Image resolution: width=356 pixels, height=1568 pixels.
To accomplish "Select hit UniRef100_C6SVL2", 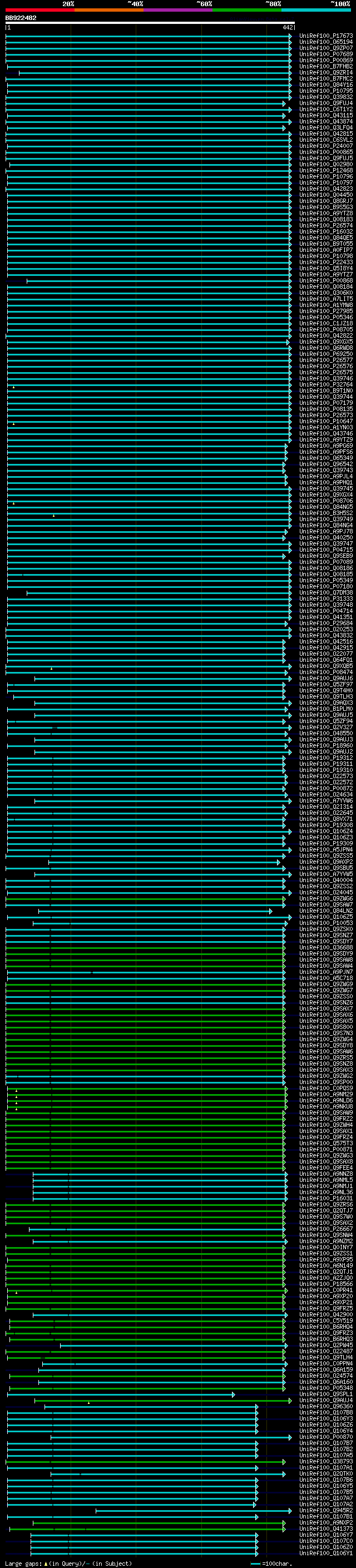I will (326, 140).
